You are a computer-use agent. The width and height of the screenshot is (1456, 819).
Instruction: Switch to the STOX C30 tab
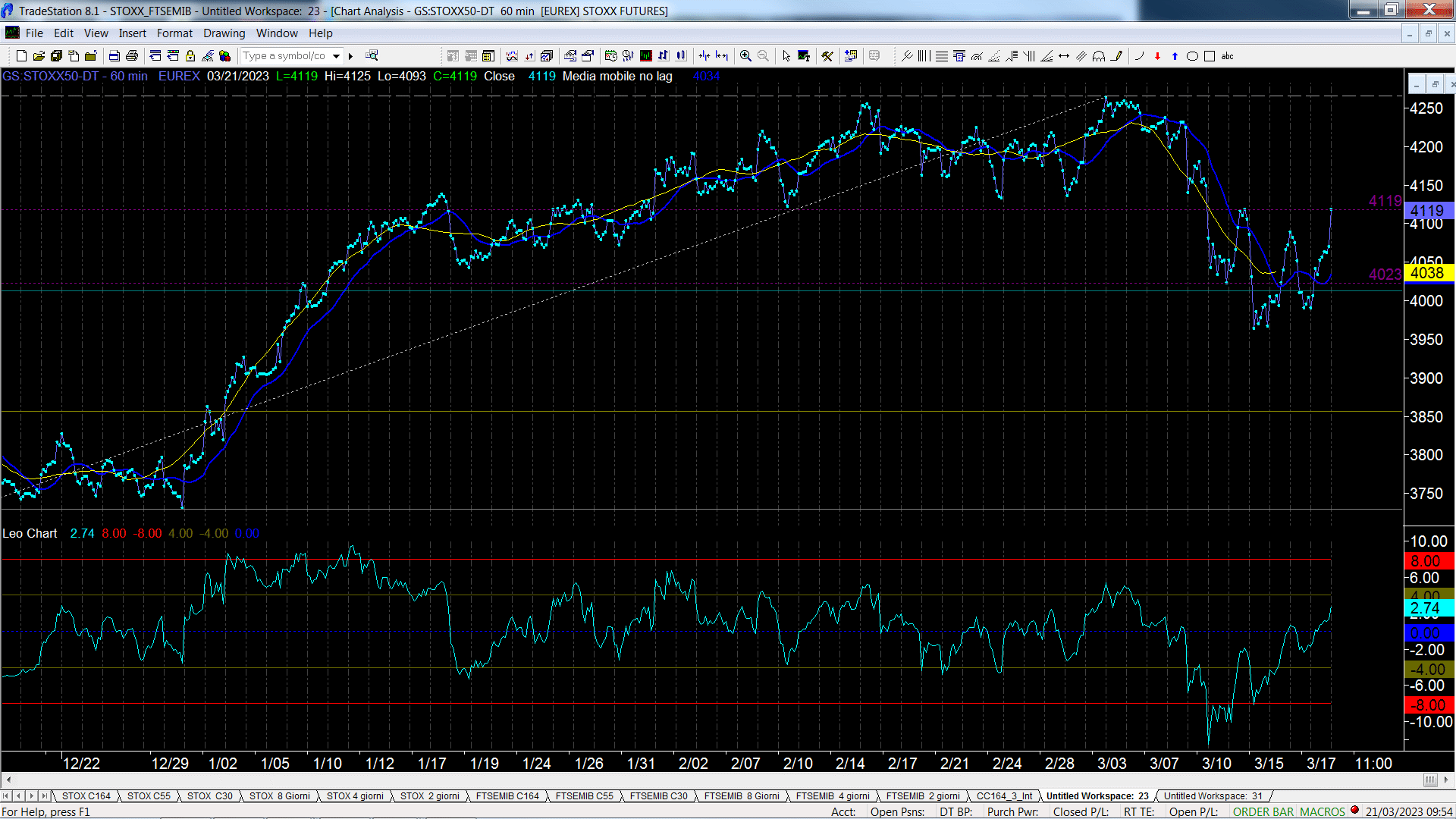click(210, 795)
